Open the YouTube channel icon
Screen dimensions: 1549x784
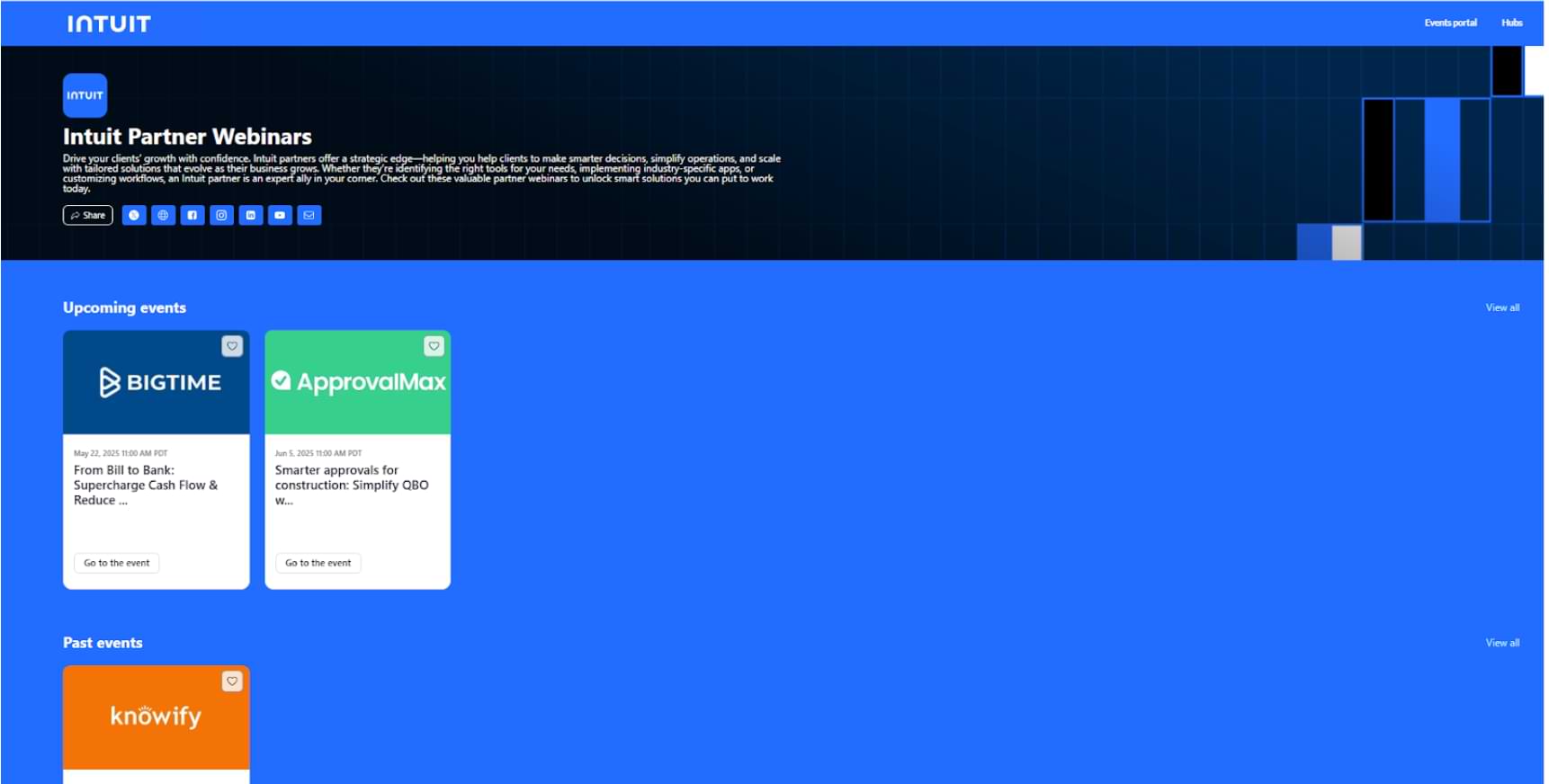coord(280,215)
